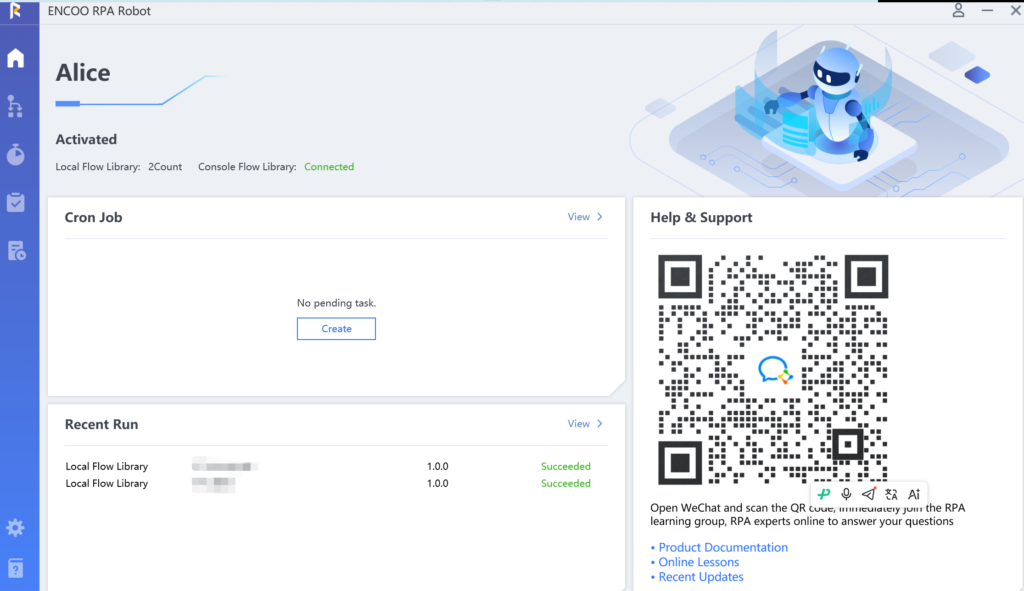Open the user account icon
The image size is (1024, 591).
pyautogui.click(x=958, y=10)
